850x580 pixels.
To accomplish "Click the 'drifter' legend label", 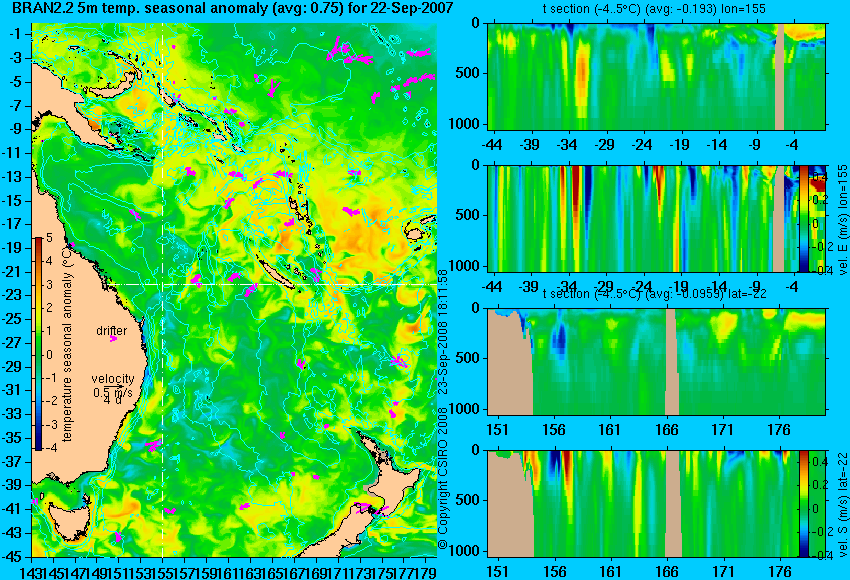I will [112, 331].
